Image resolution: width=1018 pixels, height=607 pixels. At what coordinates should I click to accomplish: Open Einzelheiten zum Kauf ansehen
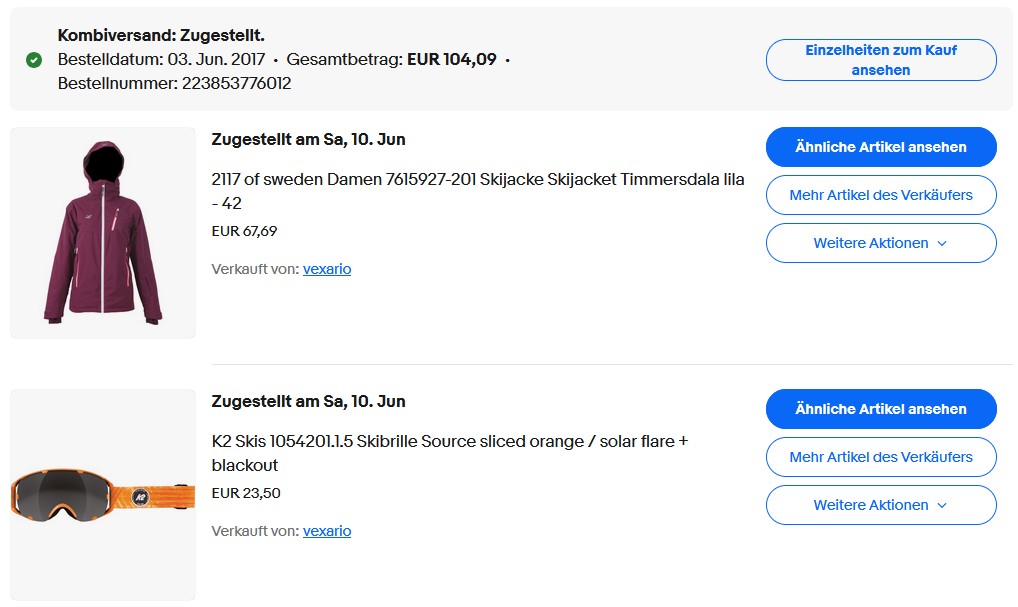click(880, 59)
